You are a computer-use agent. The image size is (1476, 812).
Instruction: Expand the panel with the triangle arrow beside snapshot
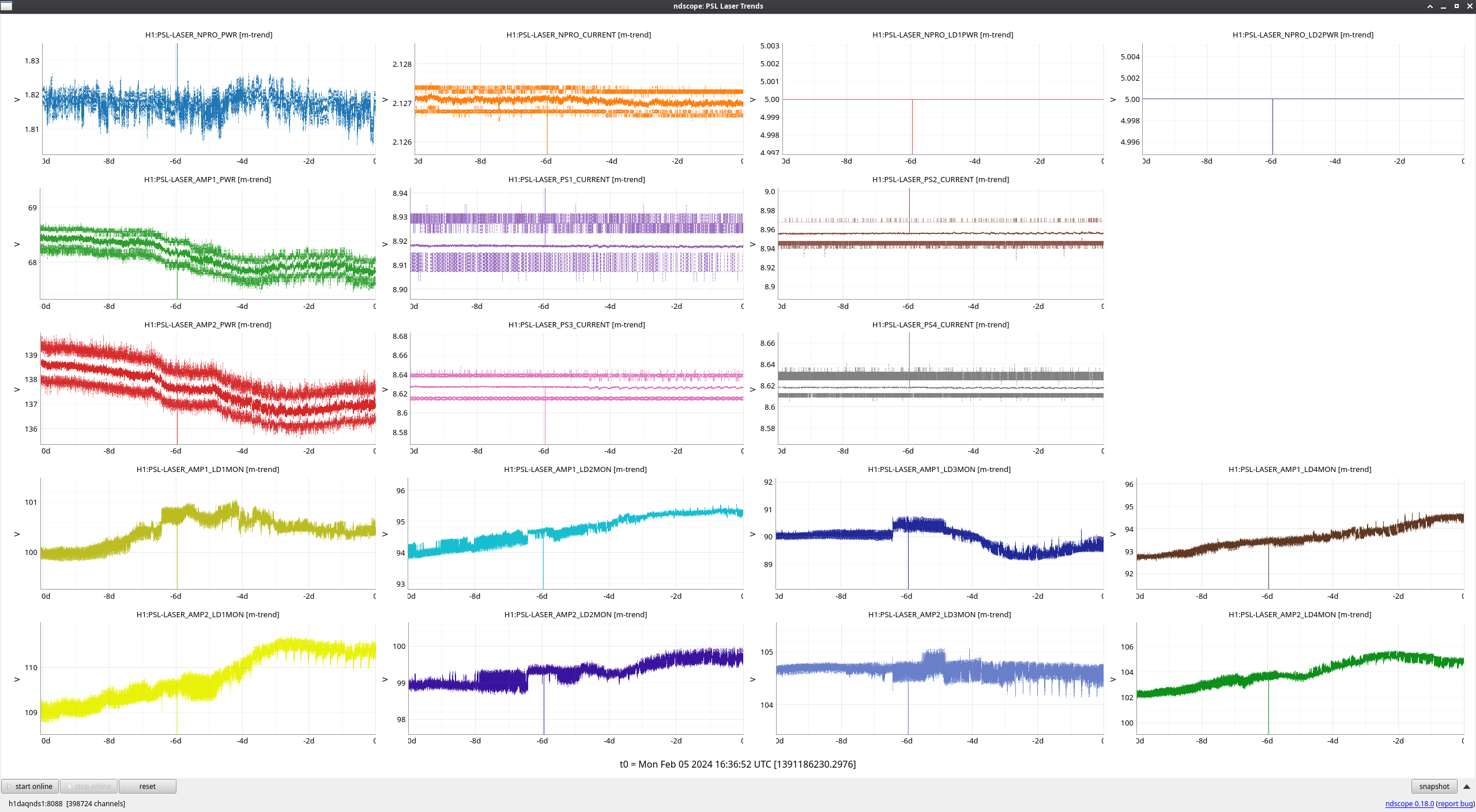click(x=1466, y=786)
